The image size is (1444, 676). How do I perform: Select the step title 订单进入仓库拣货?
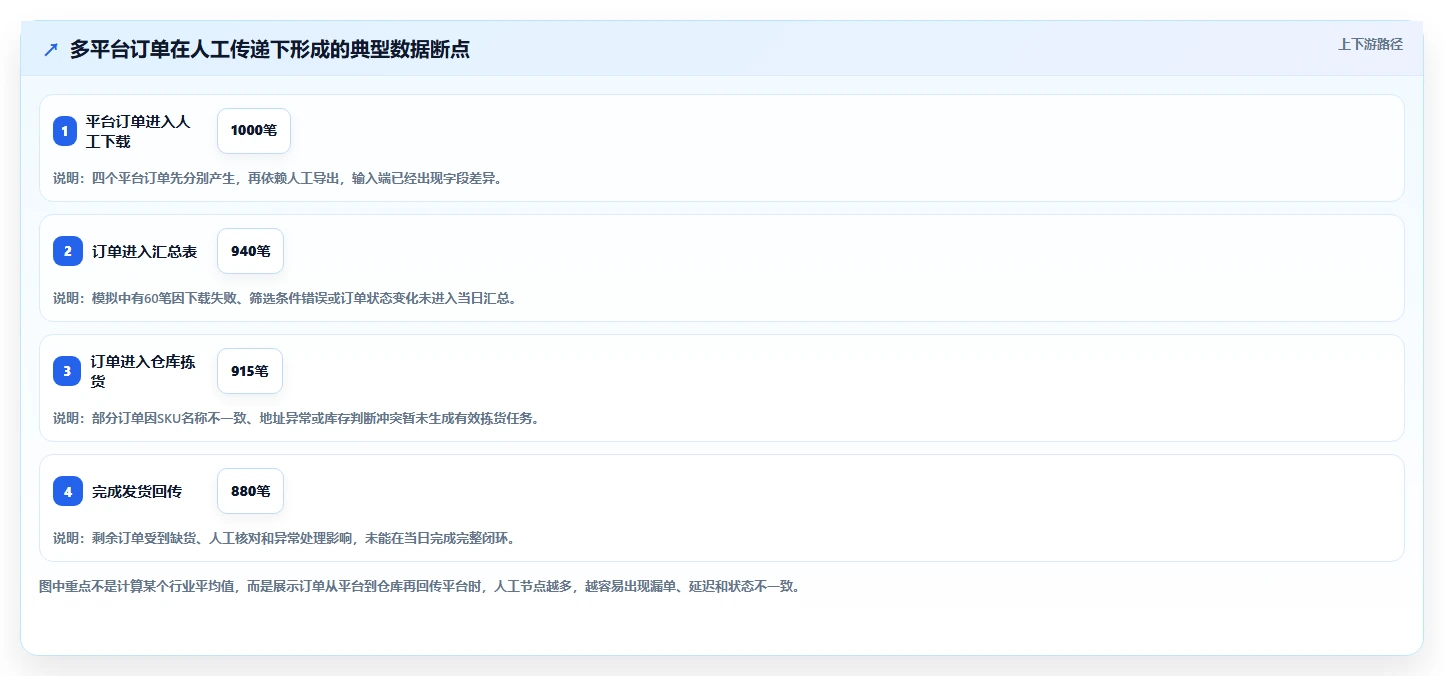click(143, 371)
